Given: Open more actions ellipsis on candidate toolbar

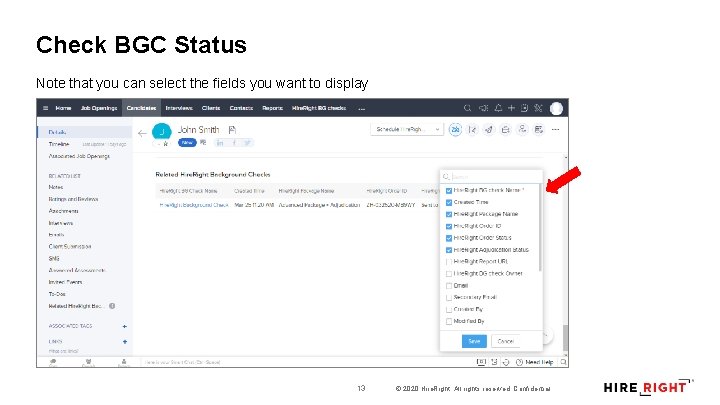Looking at the screenshot, I should pyautogui.click(x=556, y=130).
